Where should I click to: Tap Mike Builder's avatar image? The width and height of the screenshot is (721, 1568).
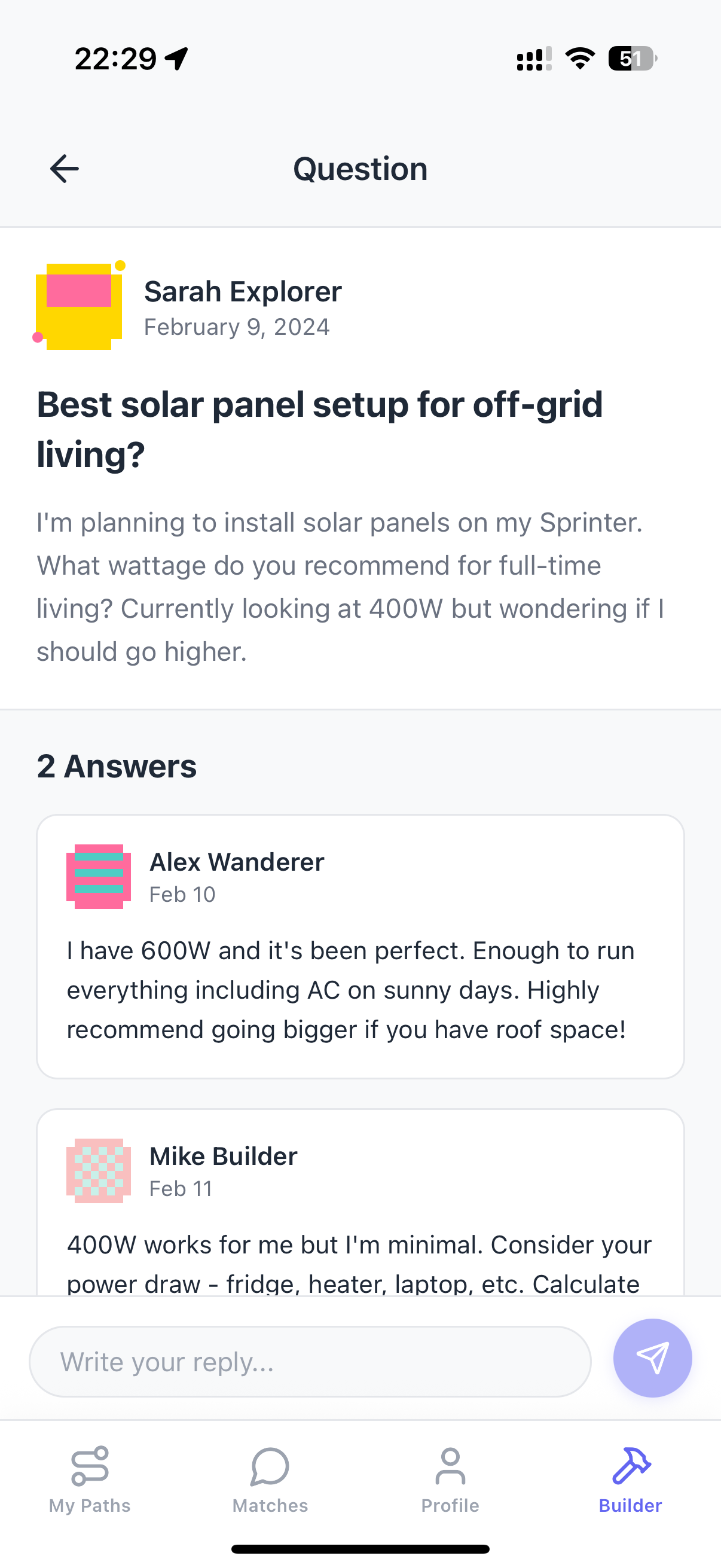[99, 1170]
